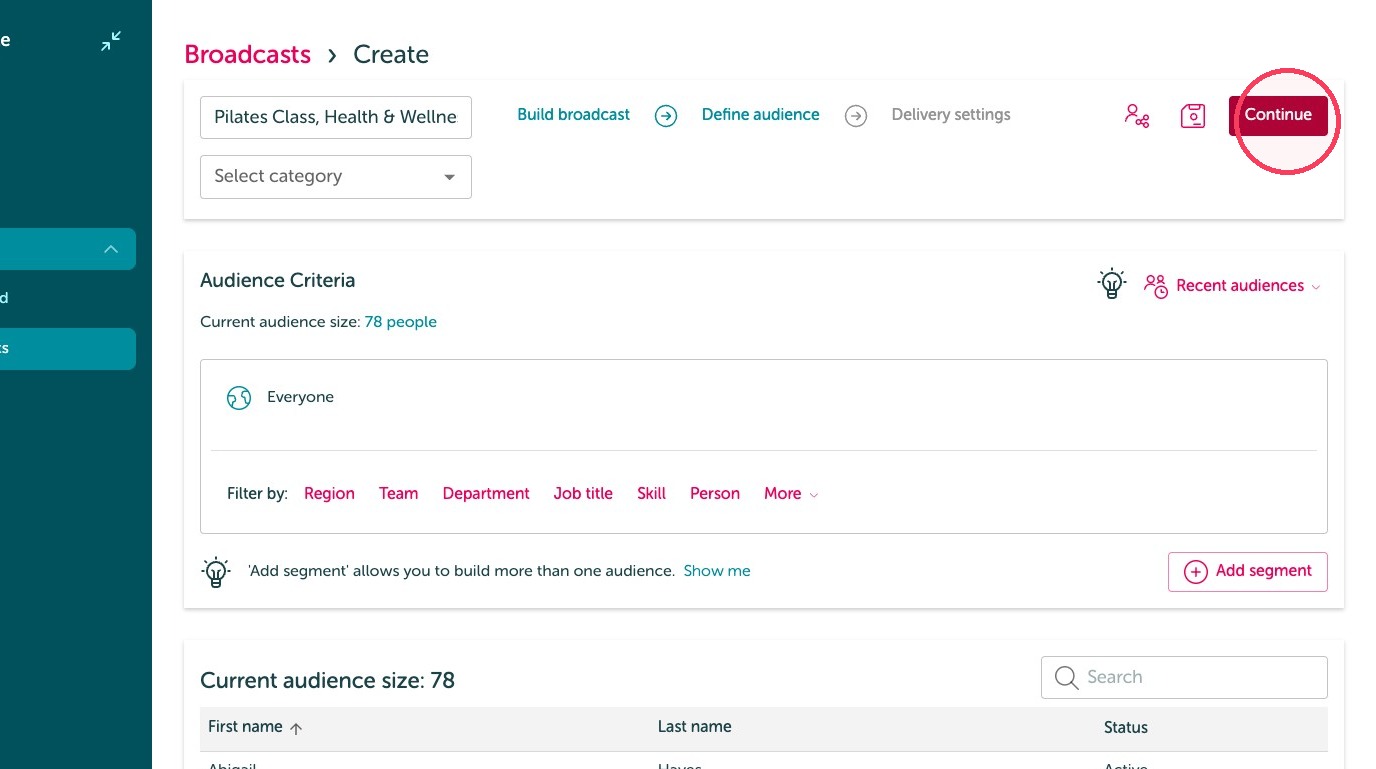Click the magnifier icon in the search box
Screen dimensions: 1376x769
[1067, 678]
